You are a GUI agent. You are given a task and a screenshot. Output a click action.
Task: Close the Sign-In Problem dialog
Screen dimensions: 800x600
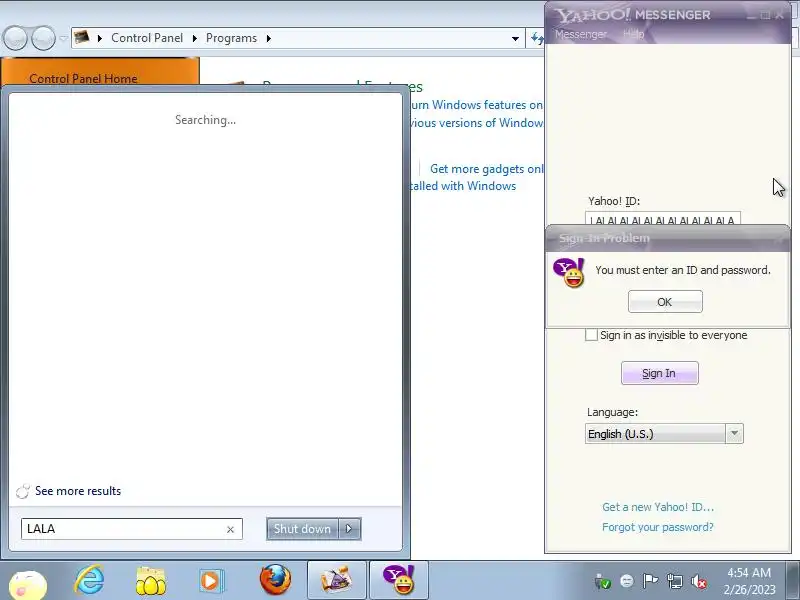coord(780,238)
